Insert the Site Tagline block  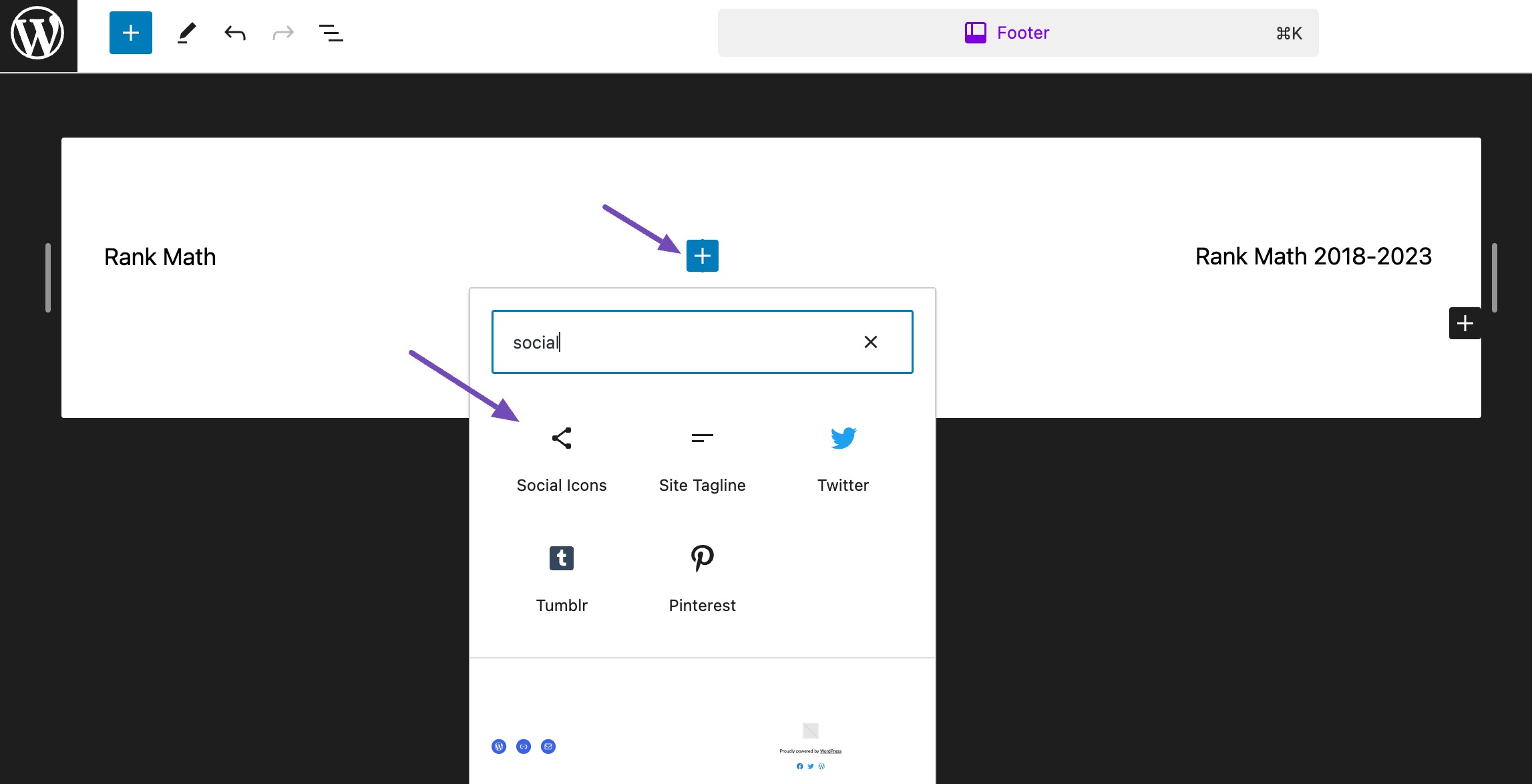click(x=703, y=459)
